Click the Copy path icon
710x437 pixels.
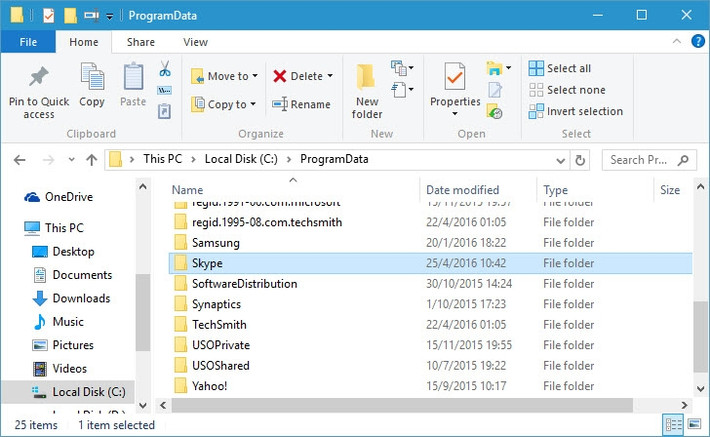coord(164,91)
